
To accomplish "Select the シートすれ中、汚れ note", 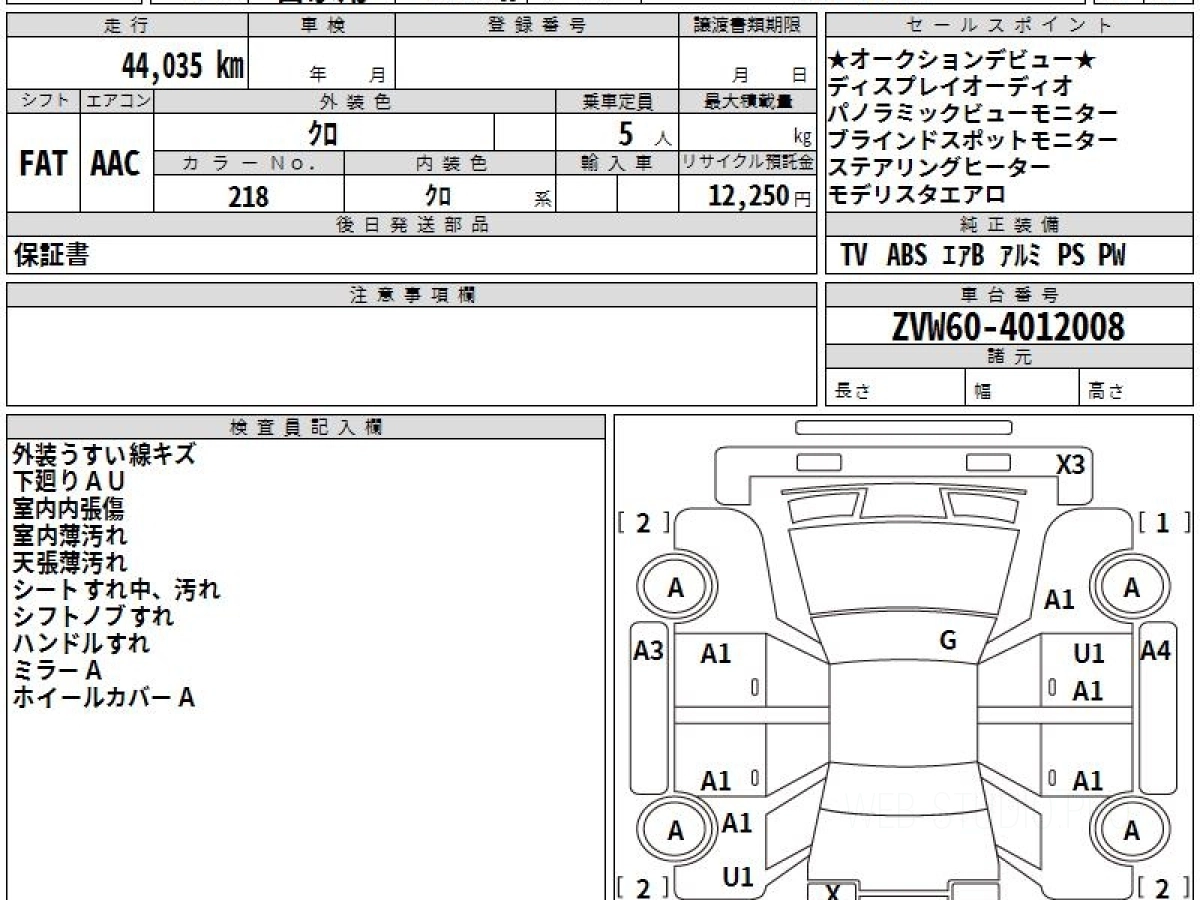I will [116, 590].
